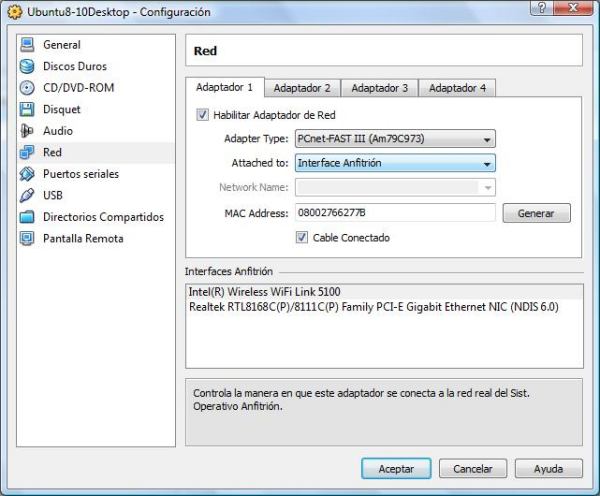Uncheck the Cable Conectado checkbox
The height and width of the screenshot is (496, 600).
click(x=302, y=238)
